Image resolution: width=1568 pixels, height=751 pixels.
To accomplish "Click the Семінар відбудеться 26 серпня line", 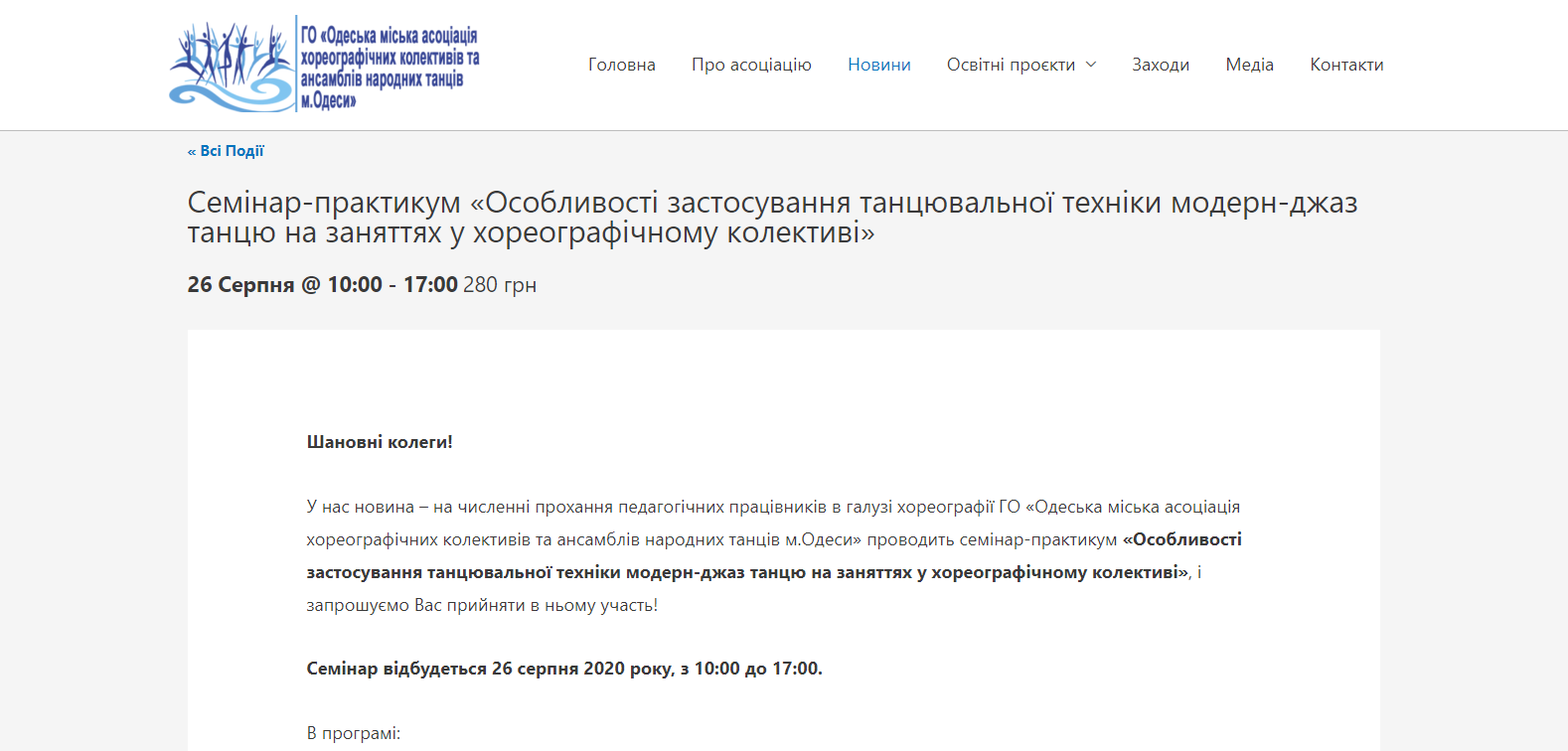I will (x=563, y=669).
